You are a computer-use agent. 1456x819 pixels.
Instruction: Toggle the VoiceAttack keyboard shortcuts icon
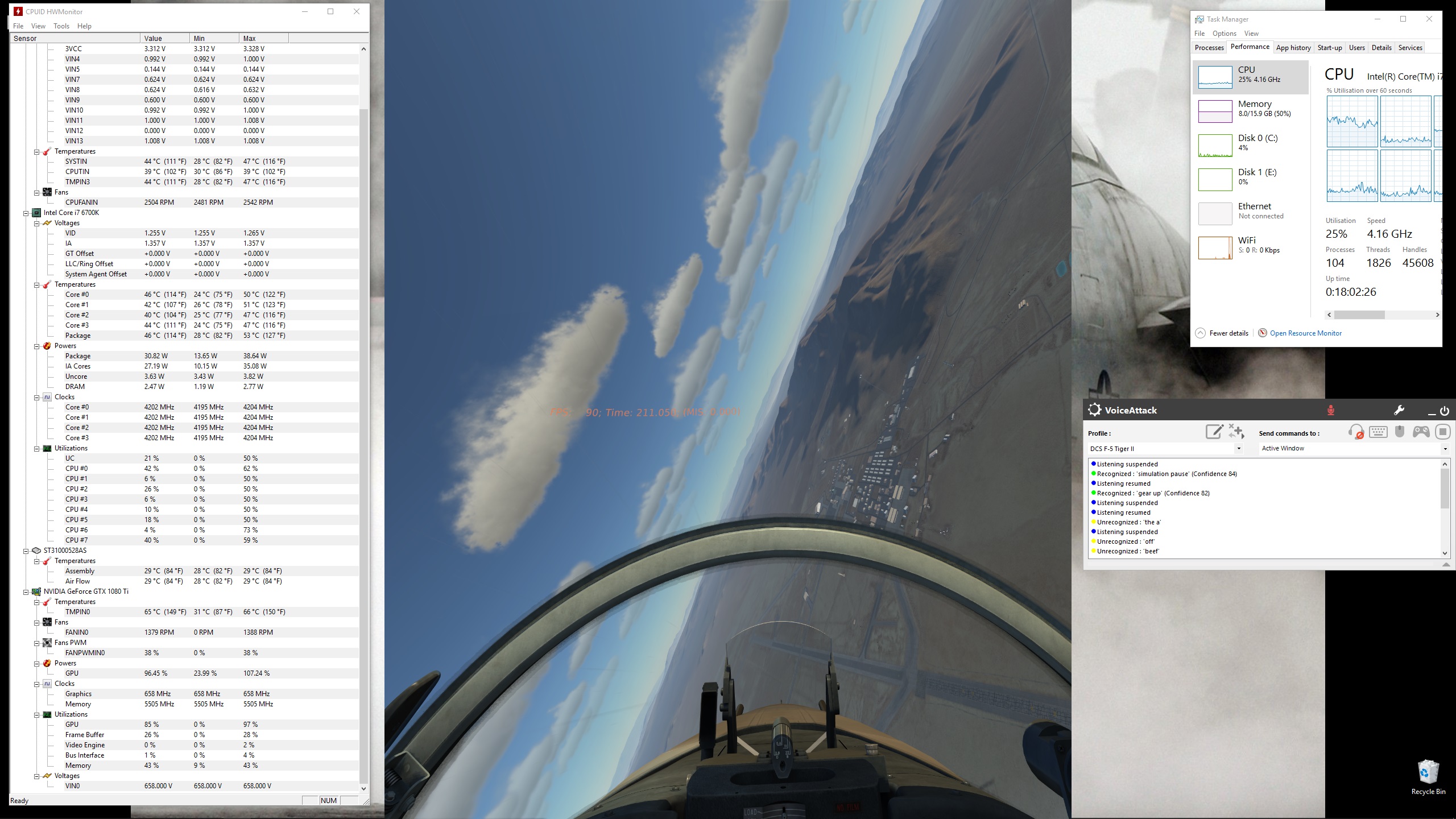(1378, 432)
